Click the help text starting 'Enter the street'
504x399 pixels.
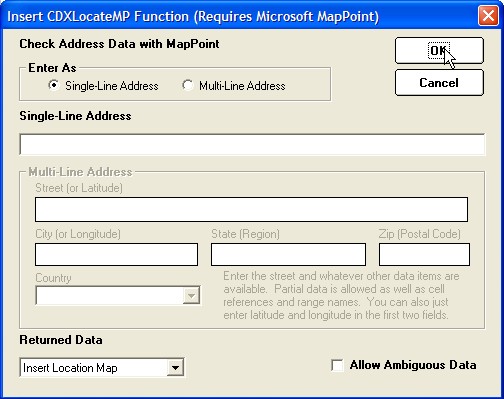341,296
